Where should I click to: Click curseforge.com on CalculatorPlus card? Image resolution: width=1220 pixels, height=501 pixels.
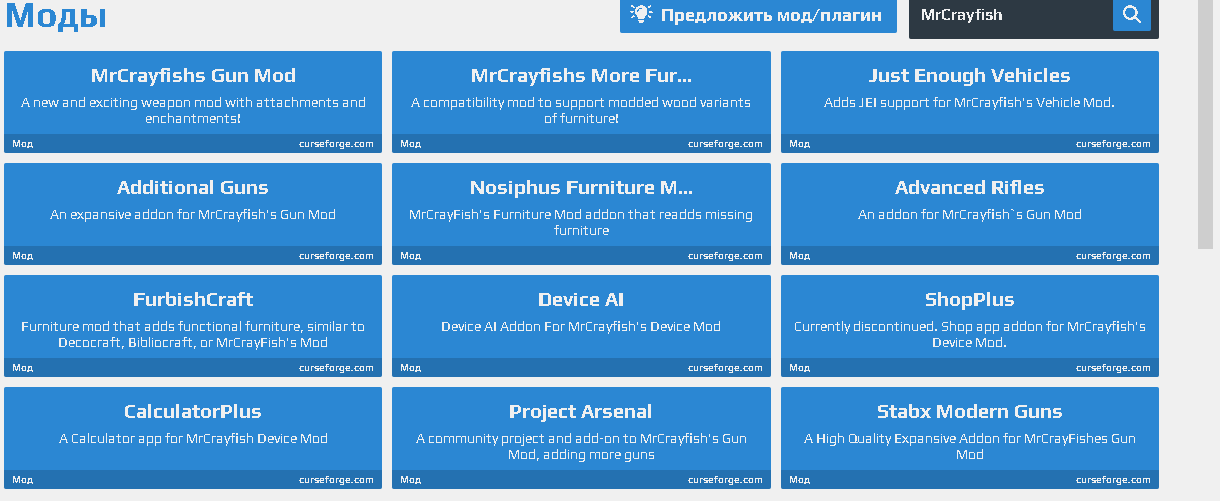[x=336, y=480]
